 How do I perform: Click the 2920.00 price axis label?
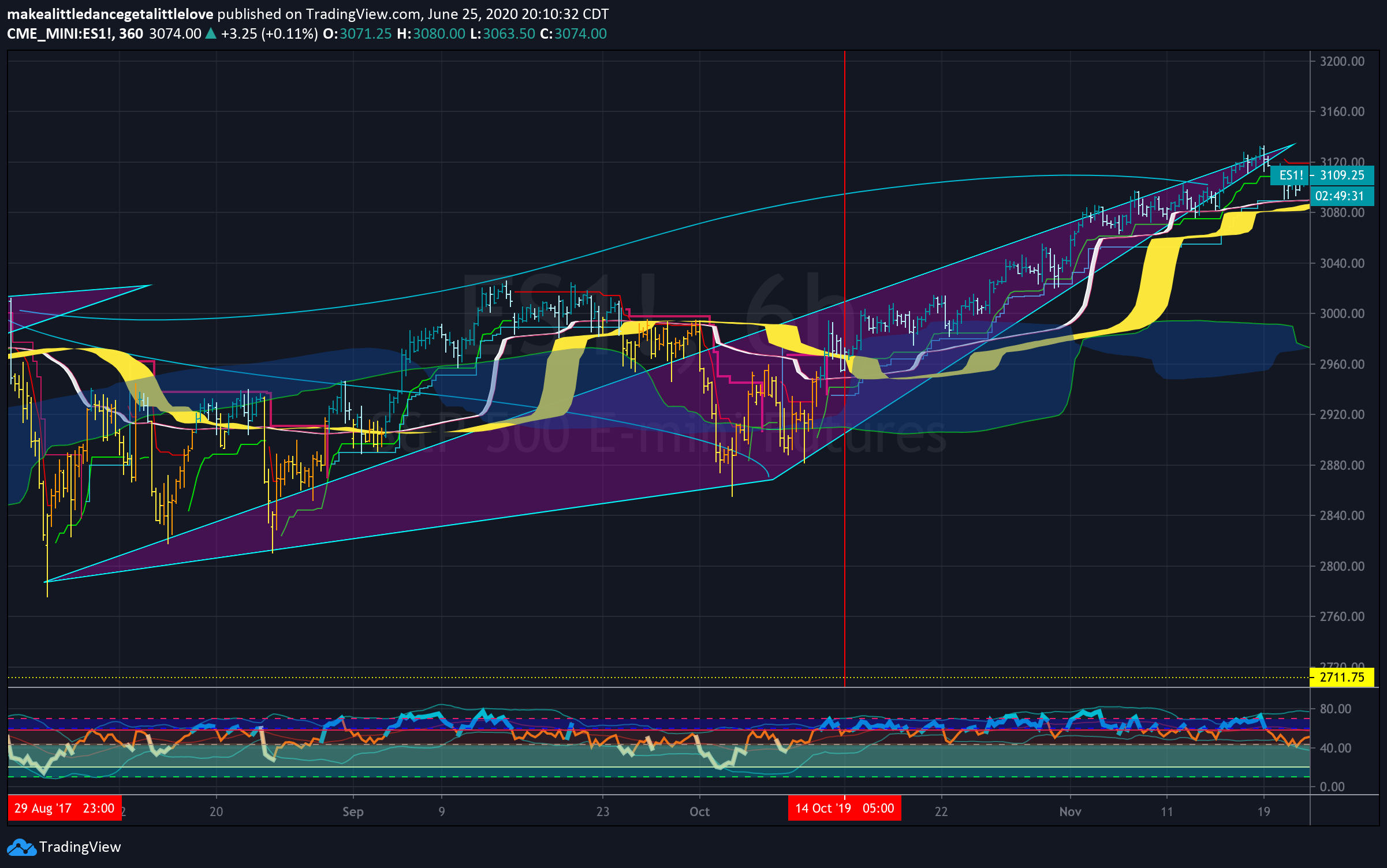tap(1342, 414)
